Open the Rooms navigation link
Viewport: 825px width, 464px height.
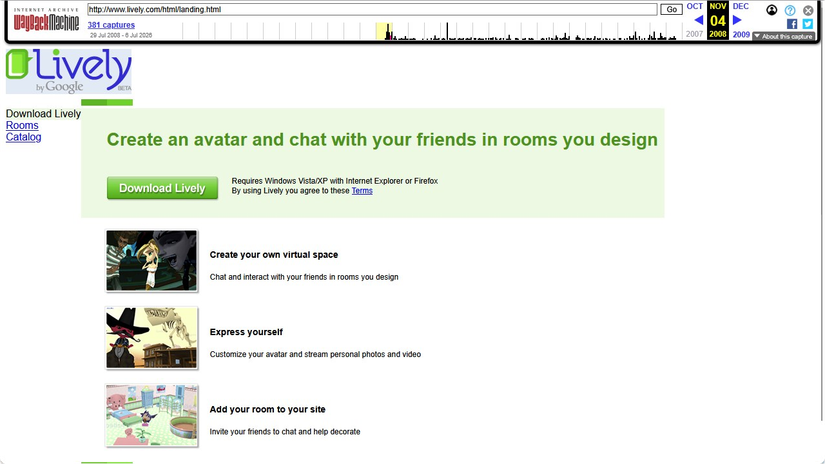(x=22, y=125)
